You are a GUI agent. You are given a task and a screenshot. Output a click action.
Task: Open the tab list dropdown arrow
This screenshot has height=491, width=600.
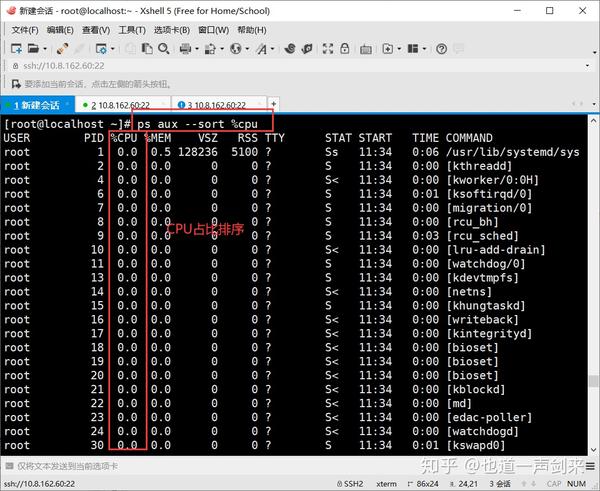(x=593, y=104)
